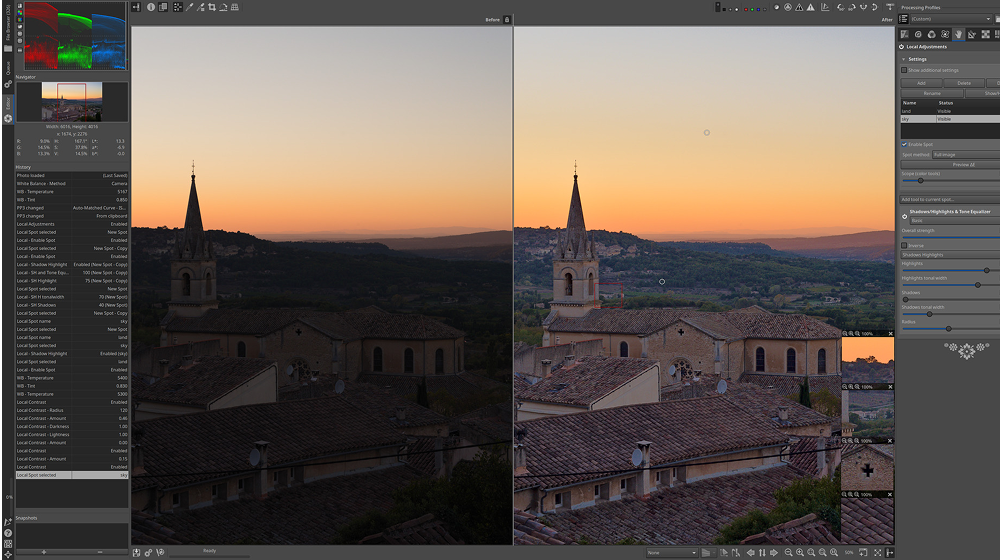Open the Color tools tab

click(x=931, y=34)
